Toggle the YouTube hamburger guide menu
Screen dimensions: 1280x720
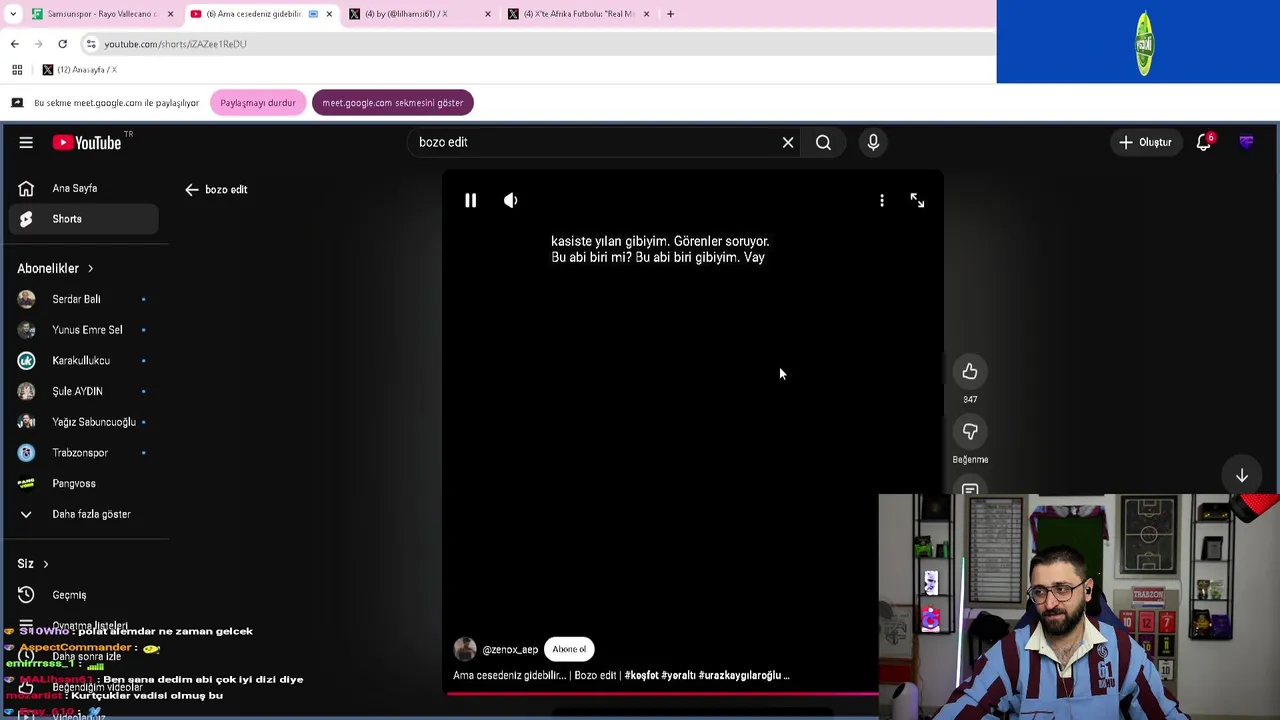tap(26, 142)
